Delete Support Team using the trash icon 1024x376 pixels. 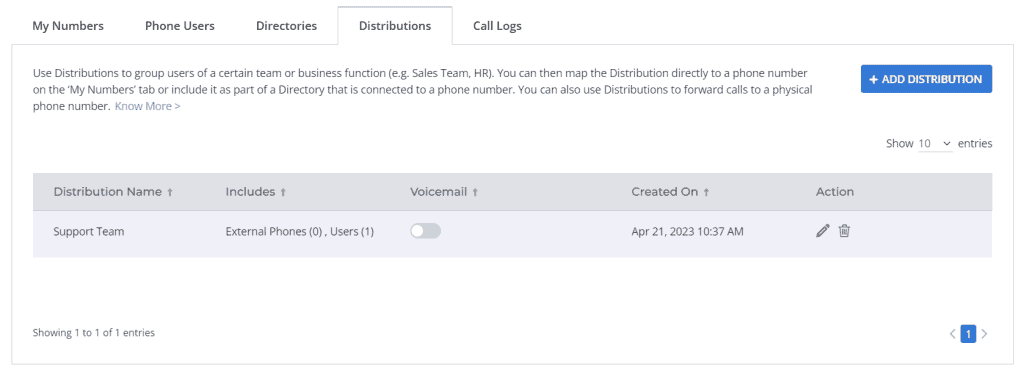(844, 230)
